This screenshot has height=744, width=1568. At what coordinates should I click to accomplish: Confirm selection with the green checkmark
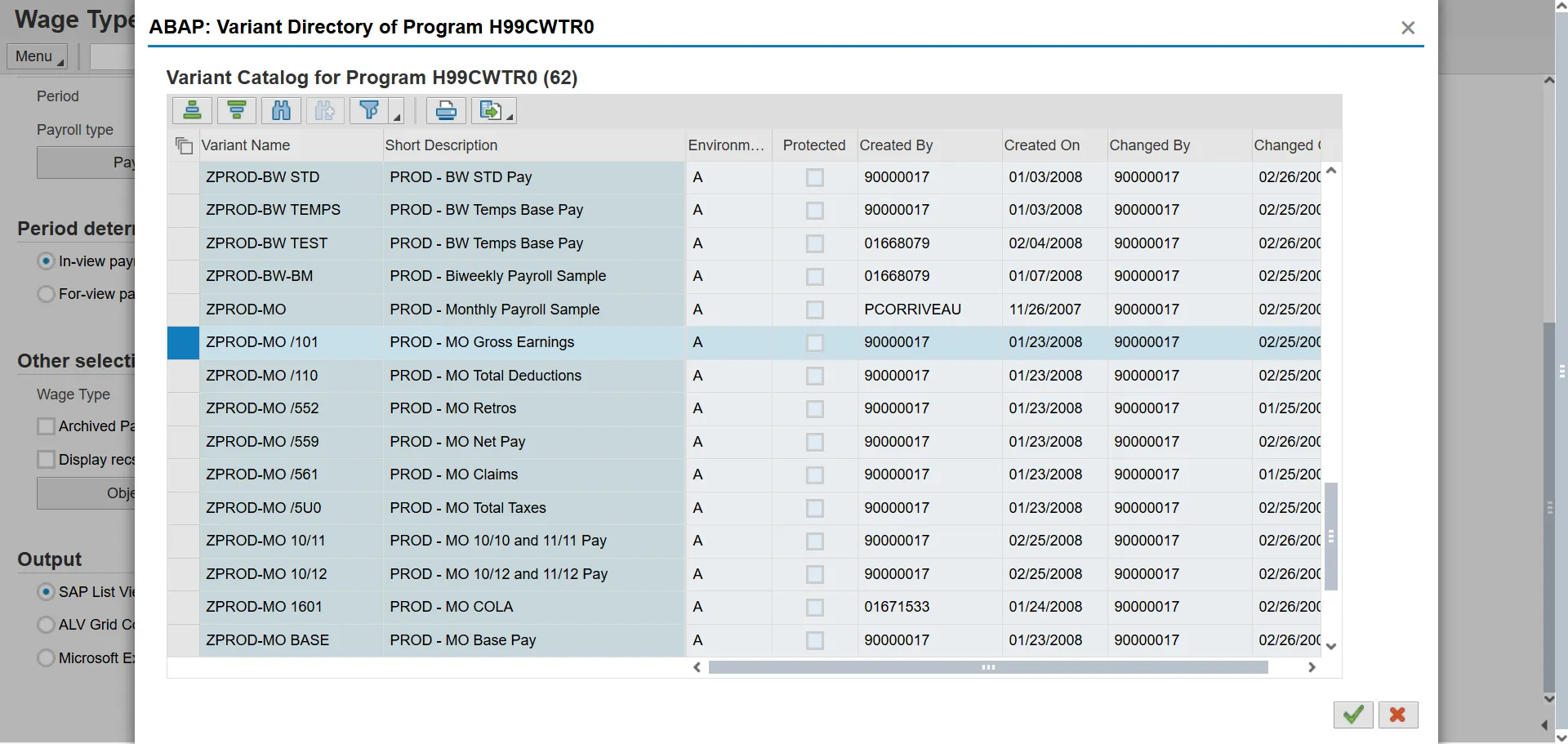(x=1352, y=715)
